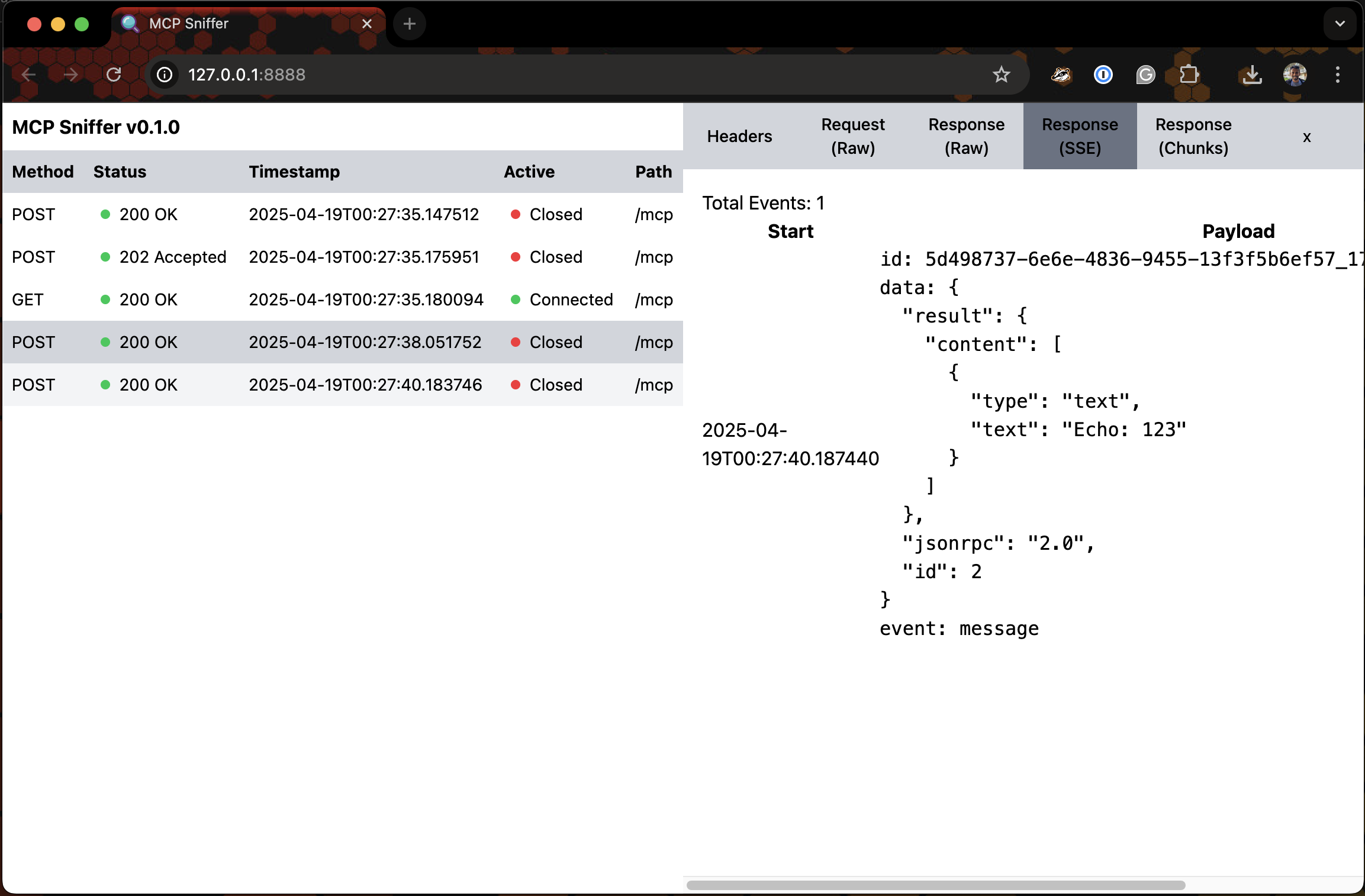
Task: Open the Chrome three-dot menu
Action: tap(1337, 75)
